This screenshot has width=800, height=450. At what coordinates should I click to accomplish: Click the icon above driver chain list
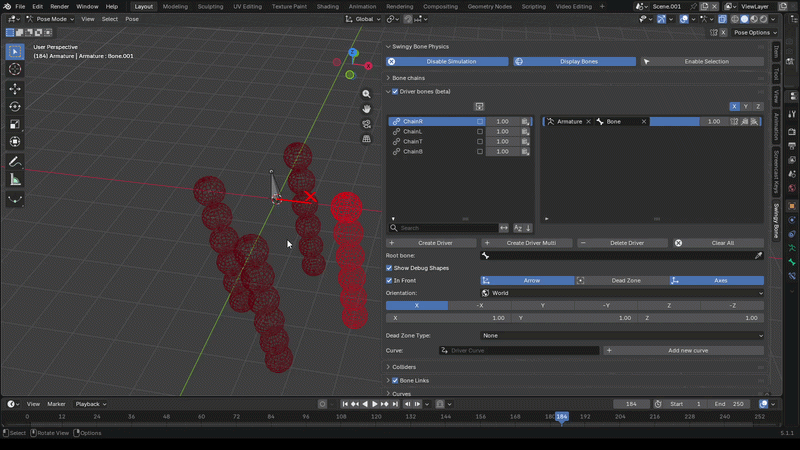coord(479,107)
